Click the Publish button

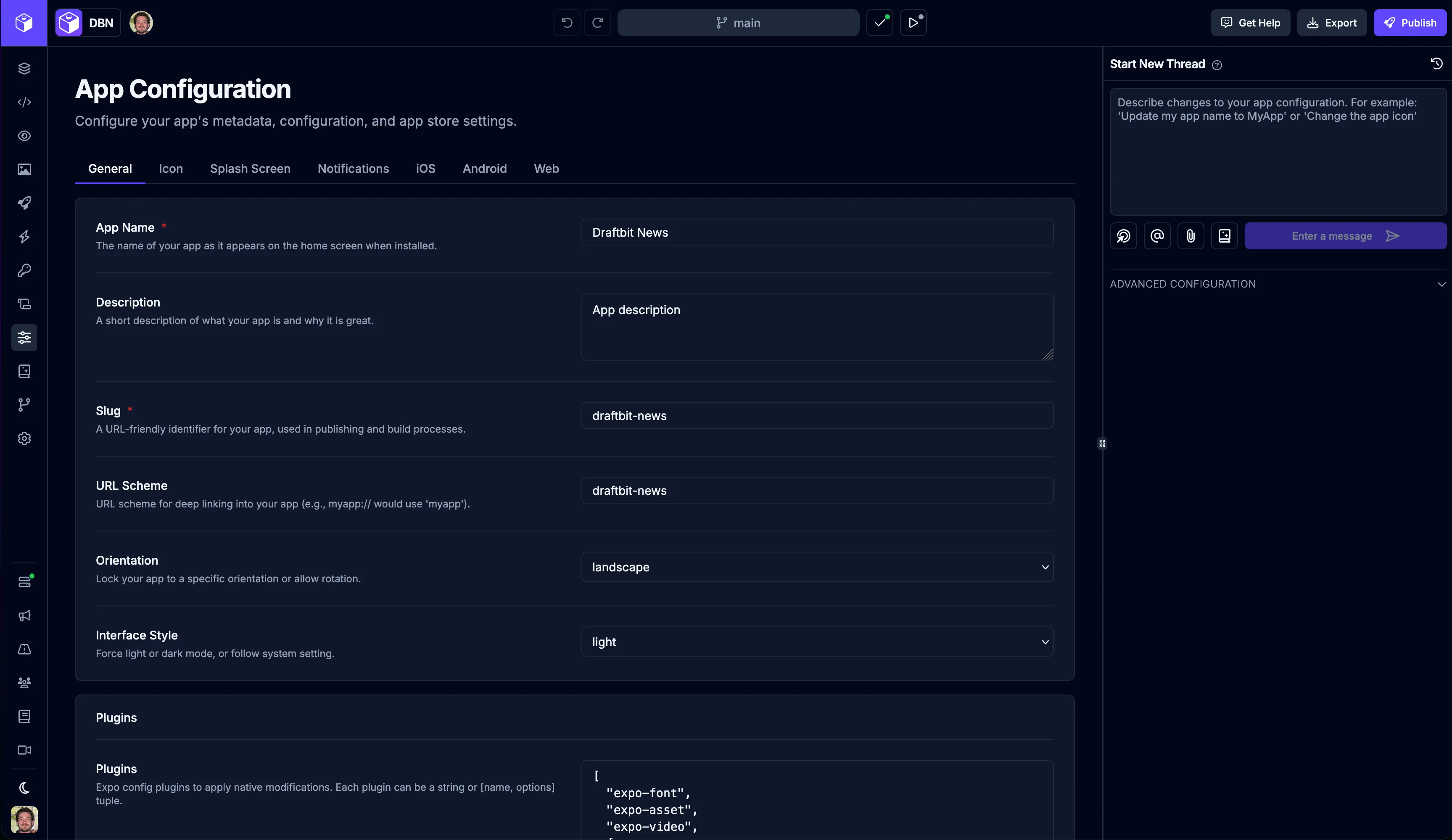click(x=1410, y=23)
